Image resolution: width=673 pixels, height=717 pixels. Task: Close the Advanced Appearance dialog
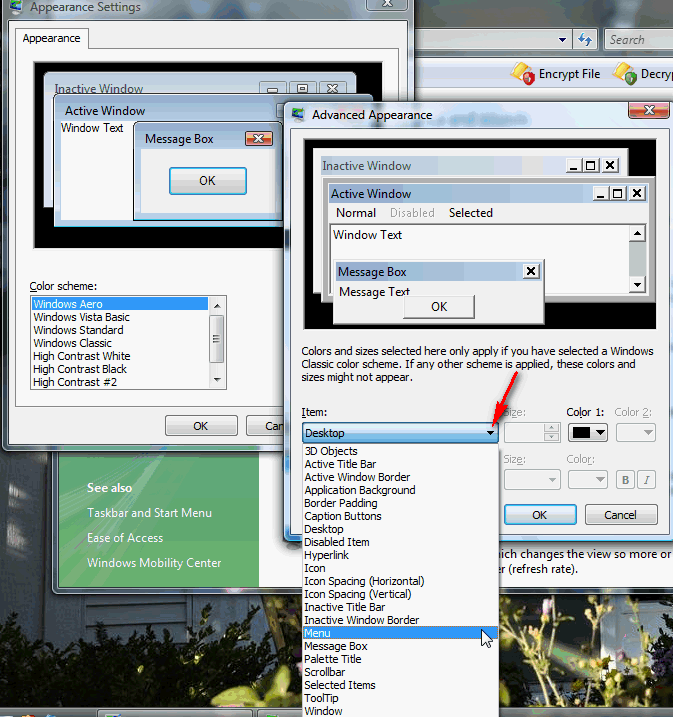[x=648, y=110]
